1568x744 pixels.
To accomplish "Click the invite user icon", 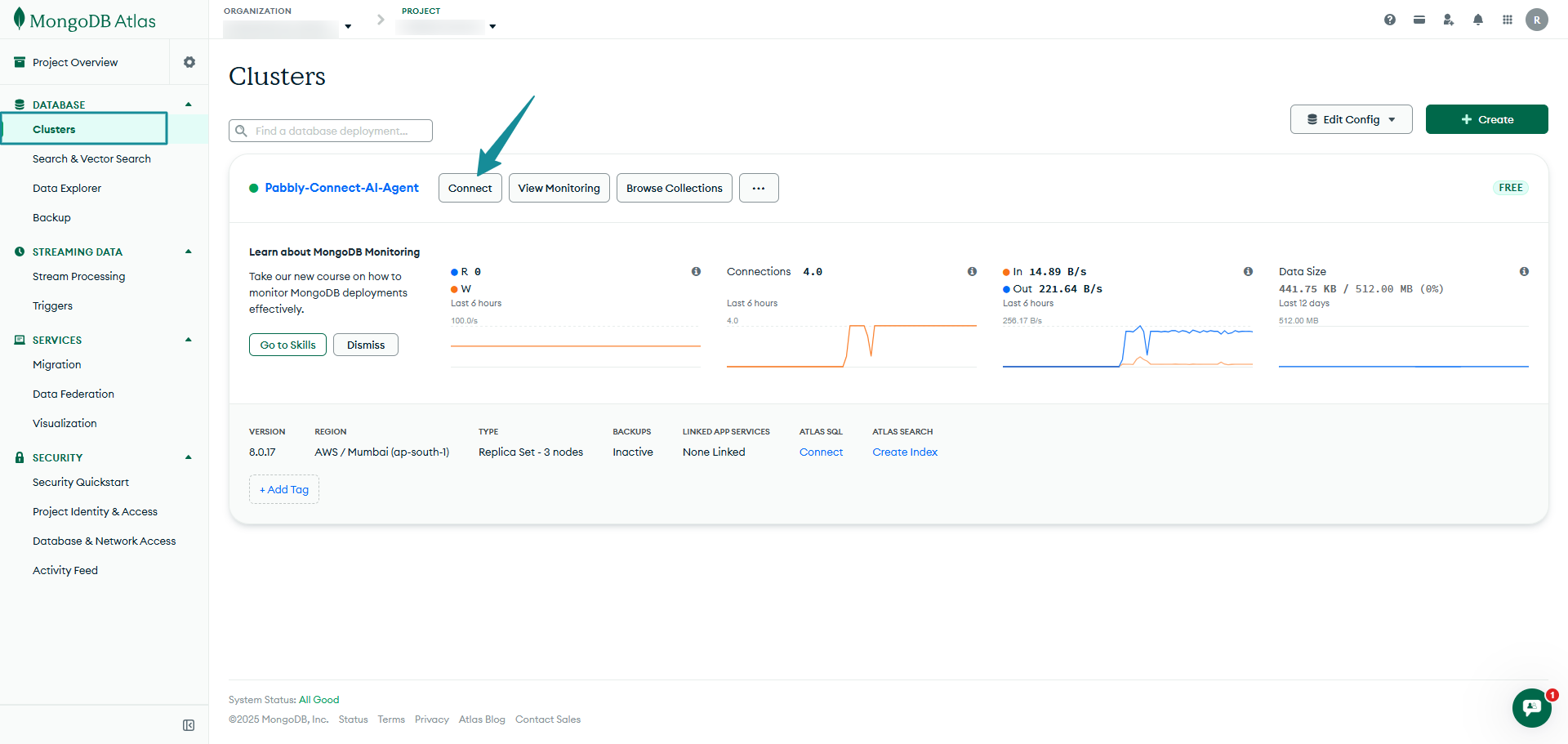I will point(1448,20).
